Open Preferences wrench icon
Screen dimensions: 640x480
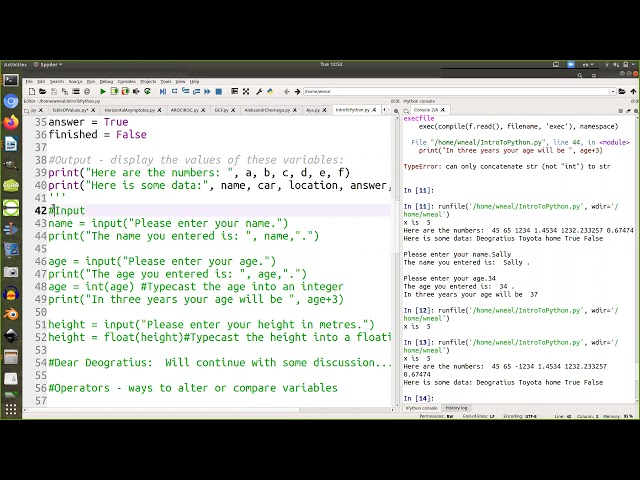[x=259, y=91]
